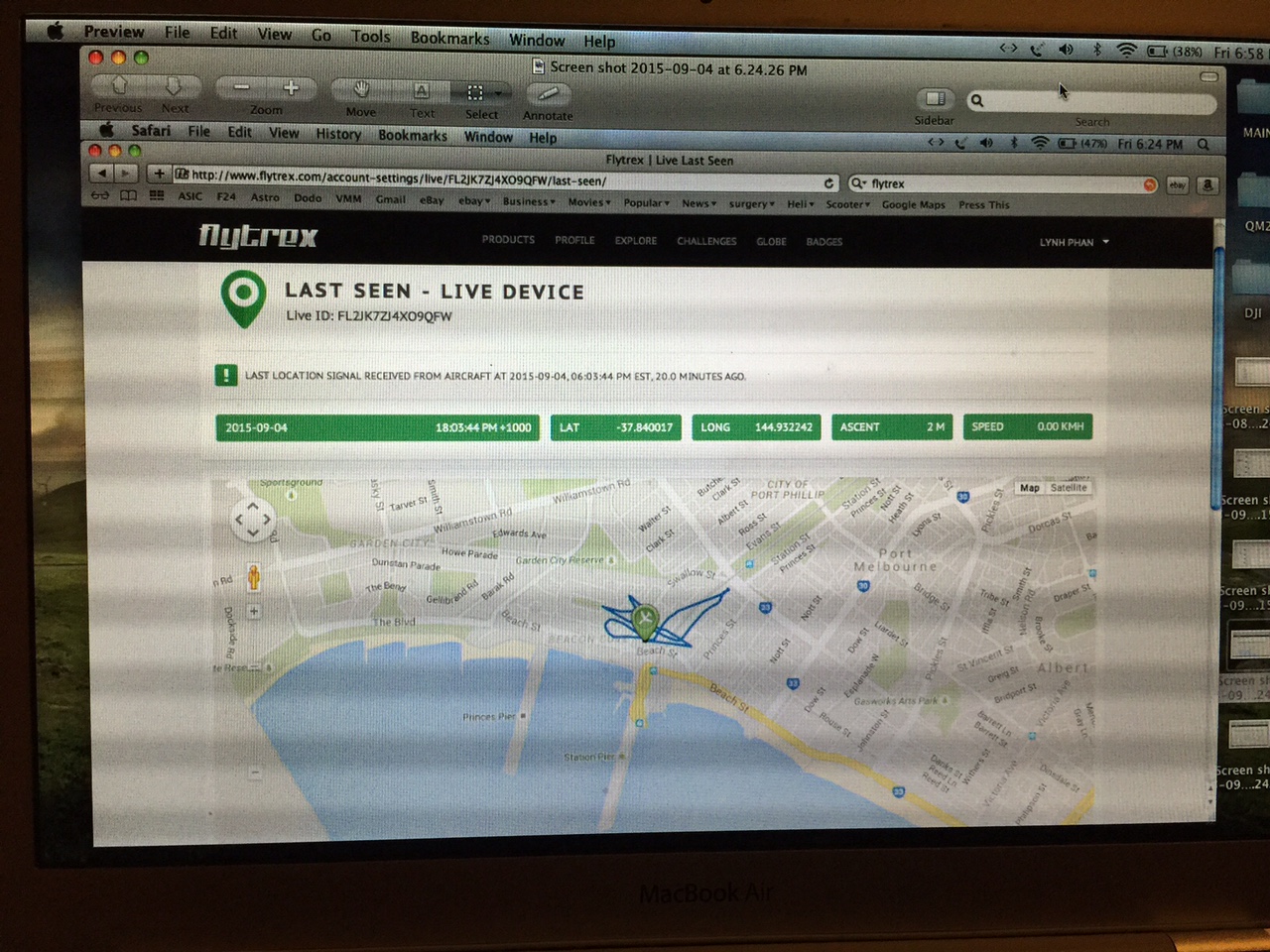Open Safari Top Sites grid icon

click(x=157, y=195)
